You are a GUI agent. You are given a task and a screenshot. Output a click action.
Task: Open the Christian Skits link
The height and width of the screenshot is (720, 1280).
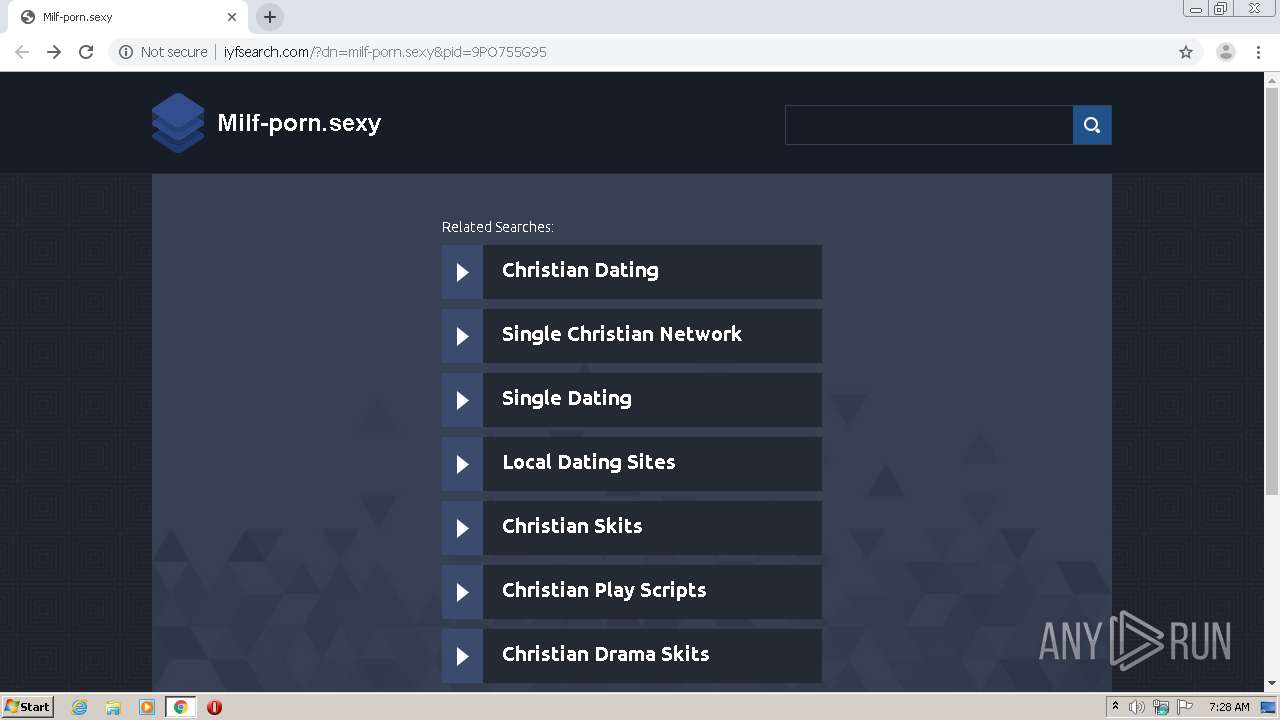572,527
